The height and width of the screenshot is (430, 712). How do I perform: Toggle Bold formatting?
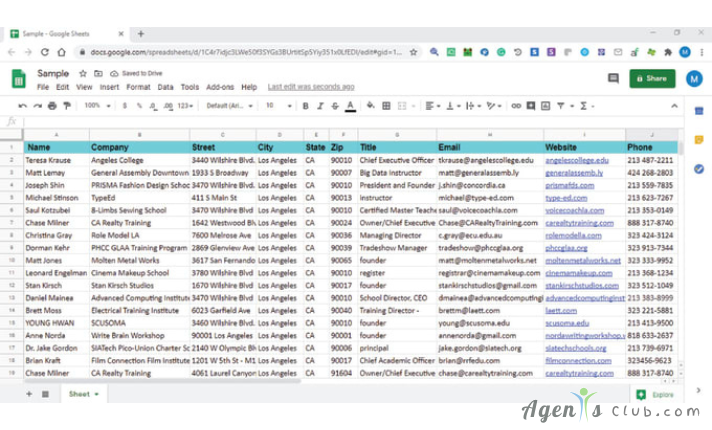(306, 106)
